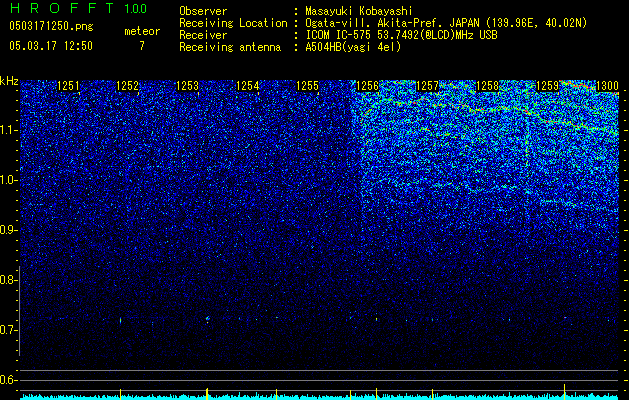Click the Ogata-vill. Akita-Pref. JAPAN location text
The image size is (629, 400).
point(446,23)
